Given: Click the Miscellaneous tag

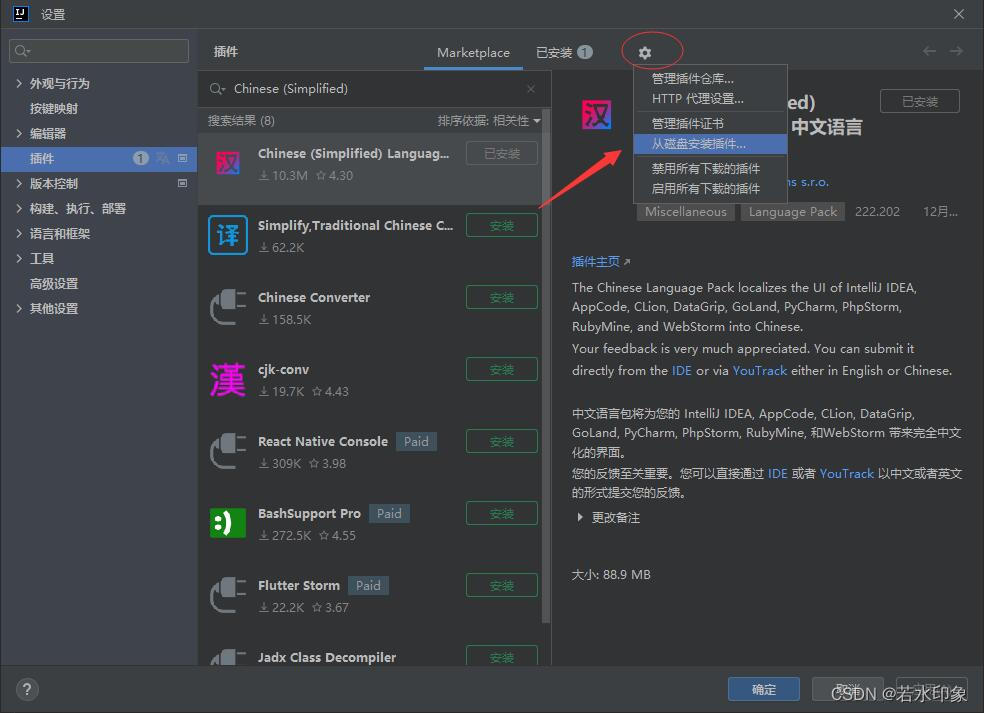Looking at the screenshot, I should click(685, 212).
